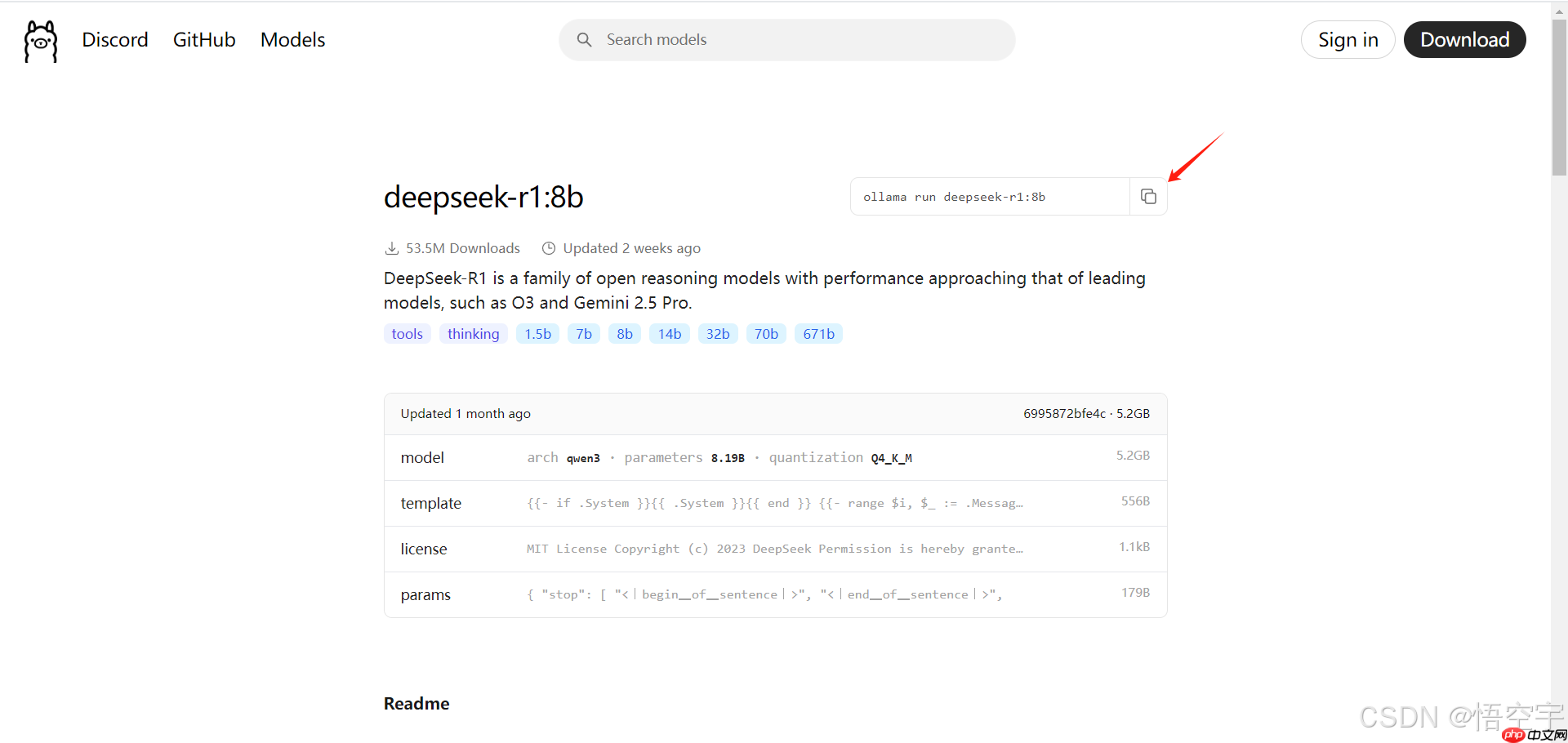Open the GitHub link
1568x743 pixels.
tap(204, 40)
